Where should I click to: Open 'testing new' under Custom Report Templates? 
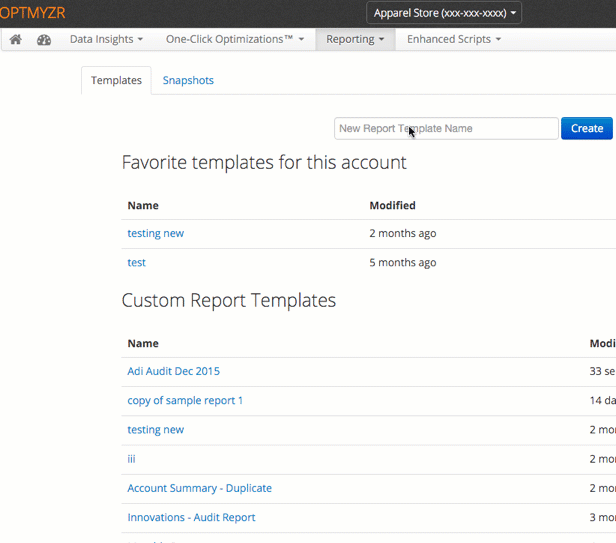(156, 430)
